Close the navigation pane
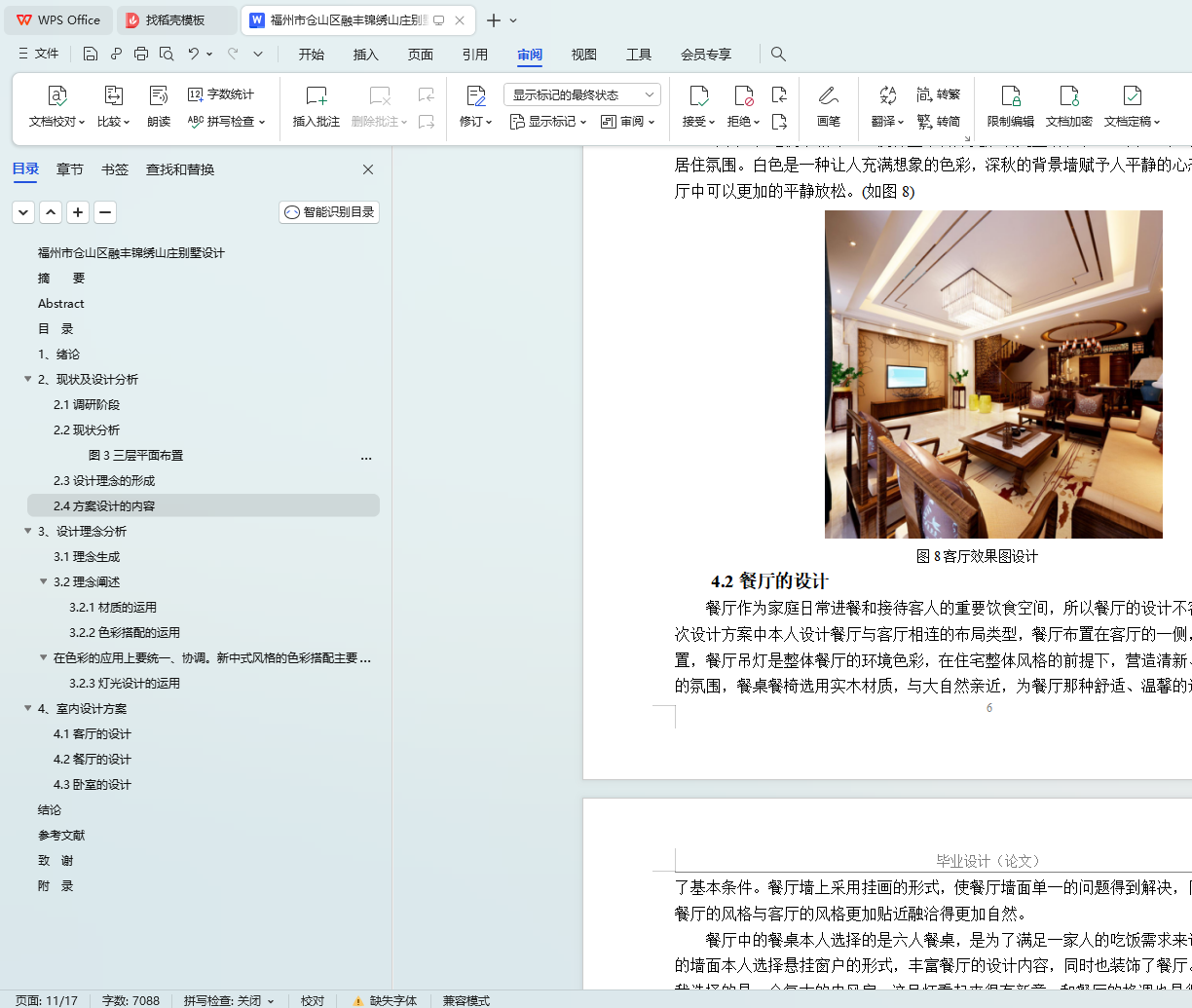This screenshot has height=1008, width=1192. 368,169
